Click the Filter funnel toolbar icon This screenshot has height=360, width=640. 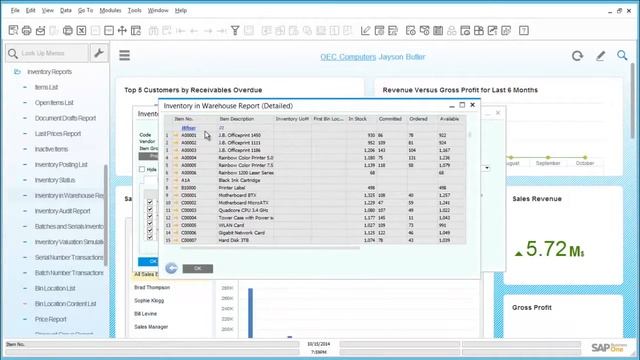coord(235,30)
